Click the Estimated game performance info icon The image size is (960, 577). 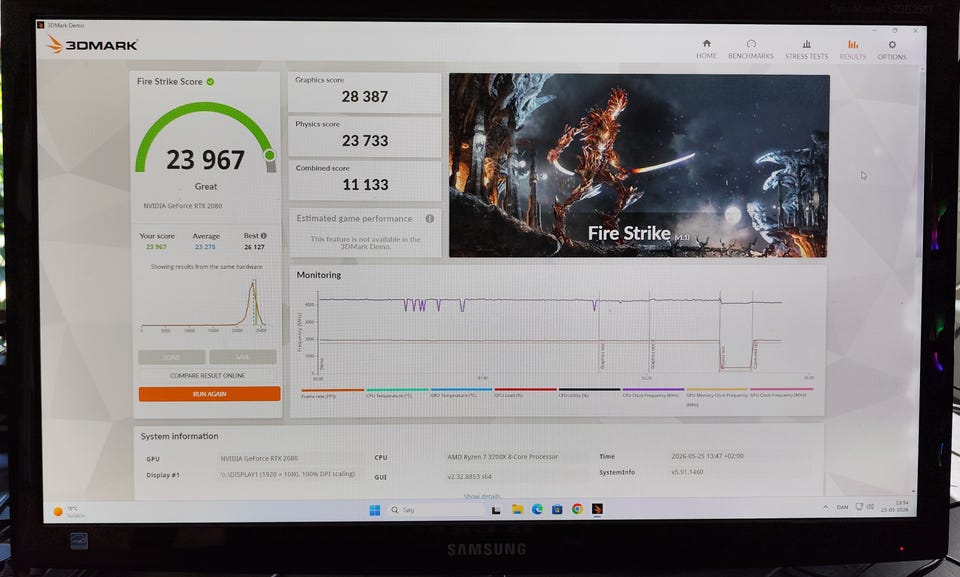(430, 218)
